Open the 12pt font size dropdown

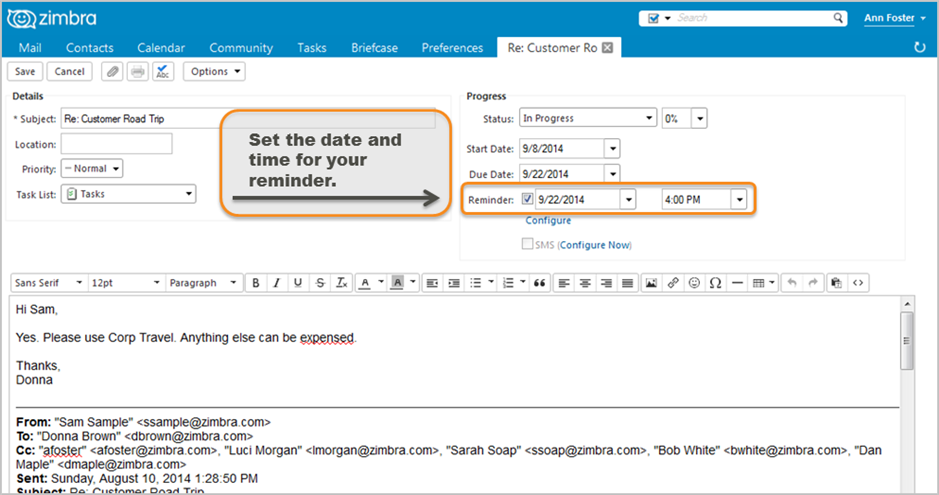point(126,283)
